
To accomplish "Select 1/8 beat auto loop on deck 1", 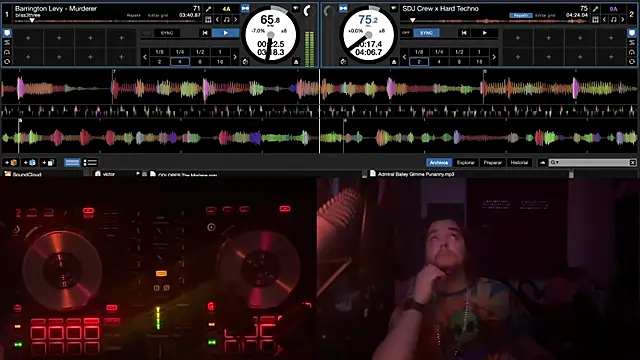I will tap(160, 52).
